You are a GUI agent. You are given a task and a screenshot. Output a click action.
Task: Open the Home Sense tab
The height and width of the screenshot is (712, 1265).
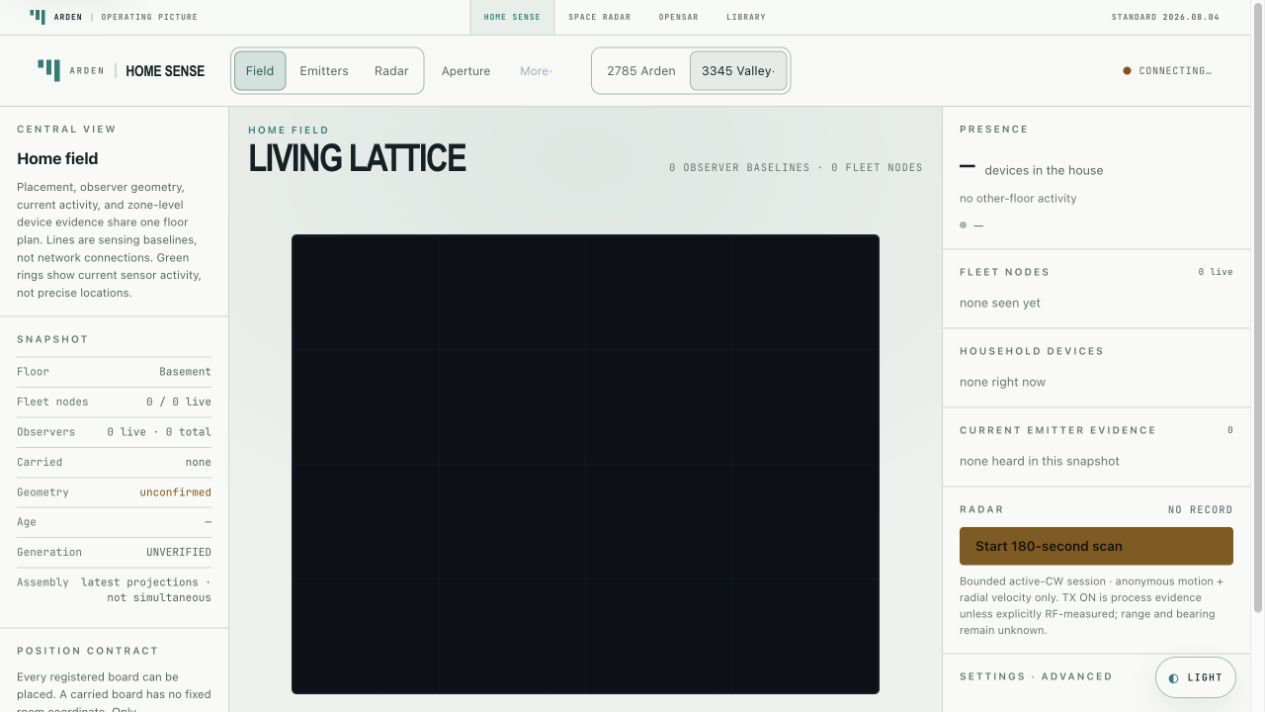click(x=512, y=17)
